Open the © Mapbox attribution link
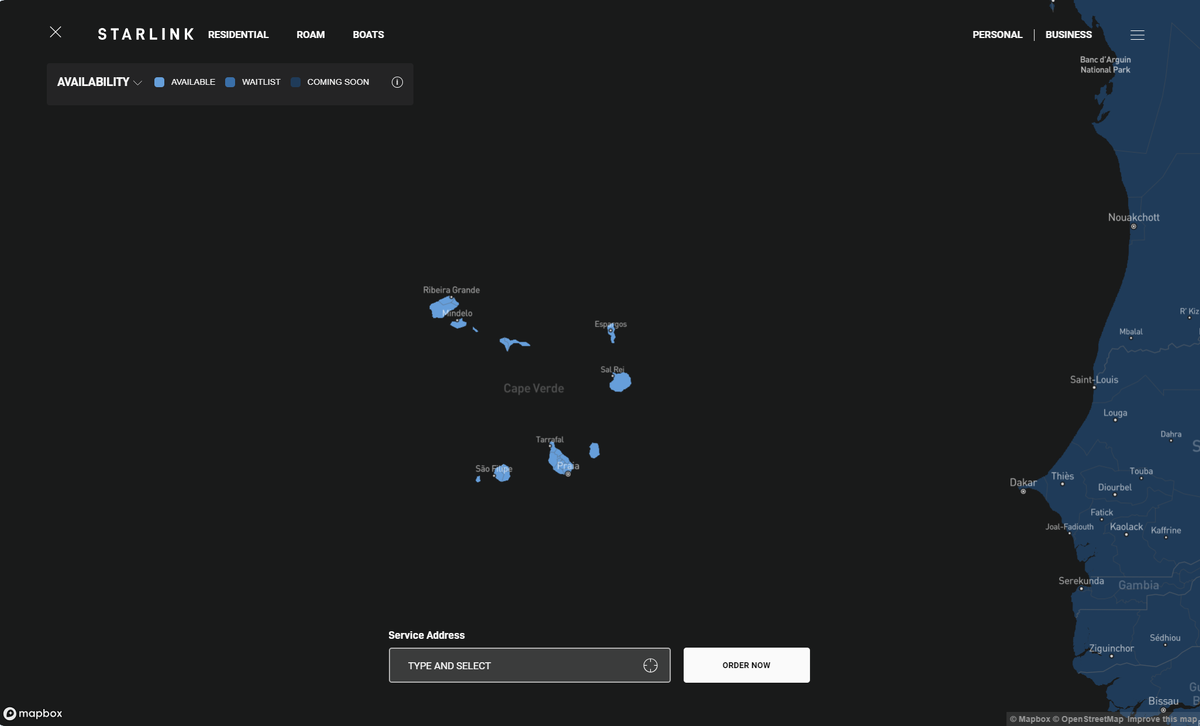The height and width of the screenshot is (726, 1200). pyautogui.click(x=1029, y=719)
